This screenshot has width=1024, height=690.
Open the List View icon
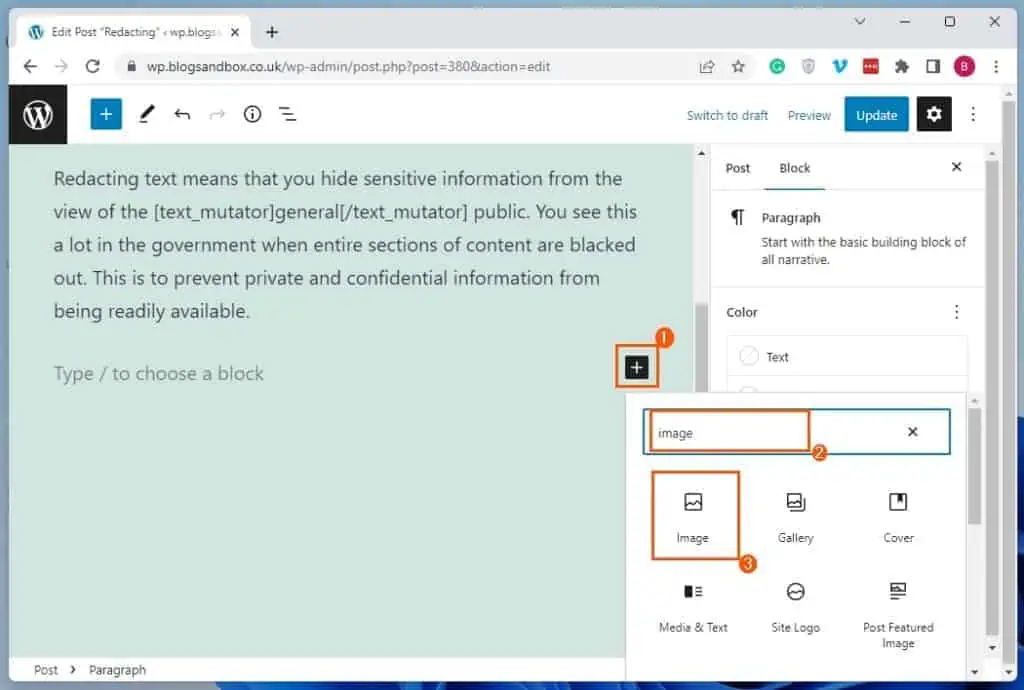coord(288,114)
